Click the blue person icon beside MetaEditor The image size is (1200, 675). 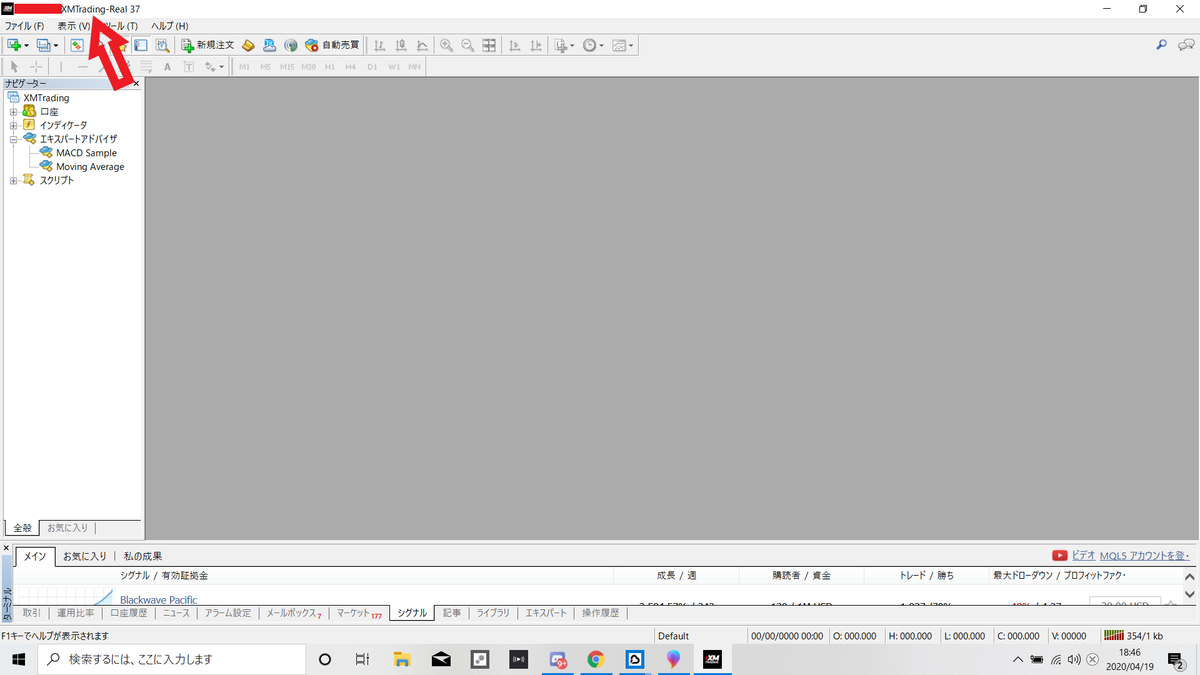(269, 45)
